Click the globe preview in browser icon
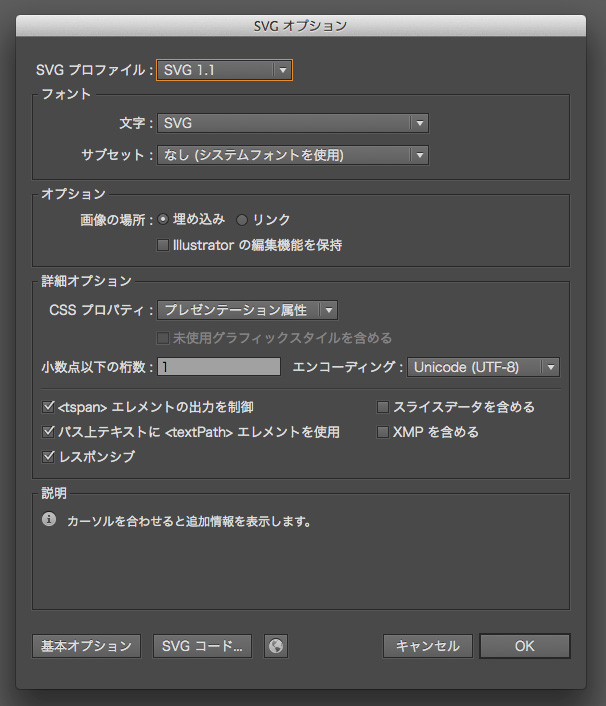This screenshot has height=706, width=606. point(276,646)
